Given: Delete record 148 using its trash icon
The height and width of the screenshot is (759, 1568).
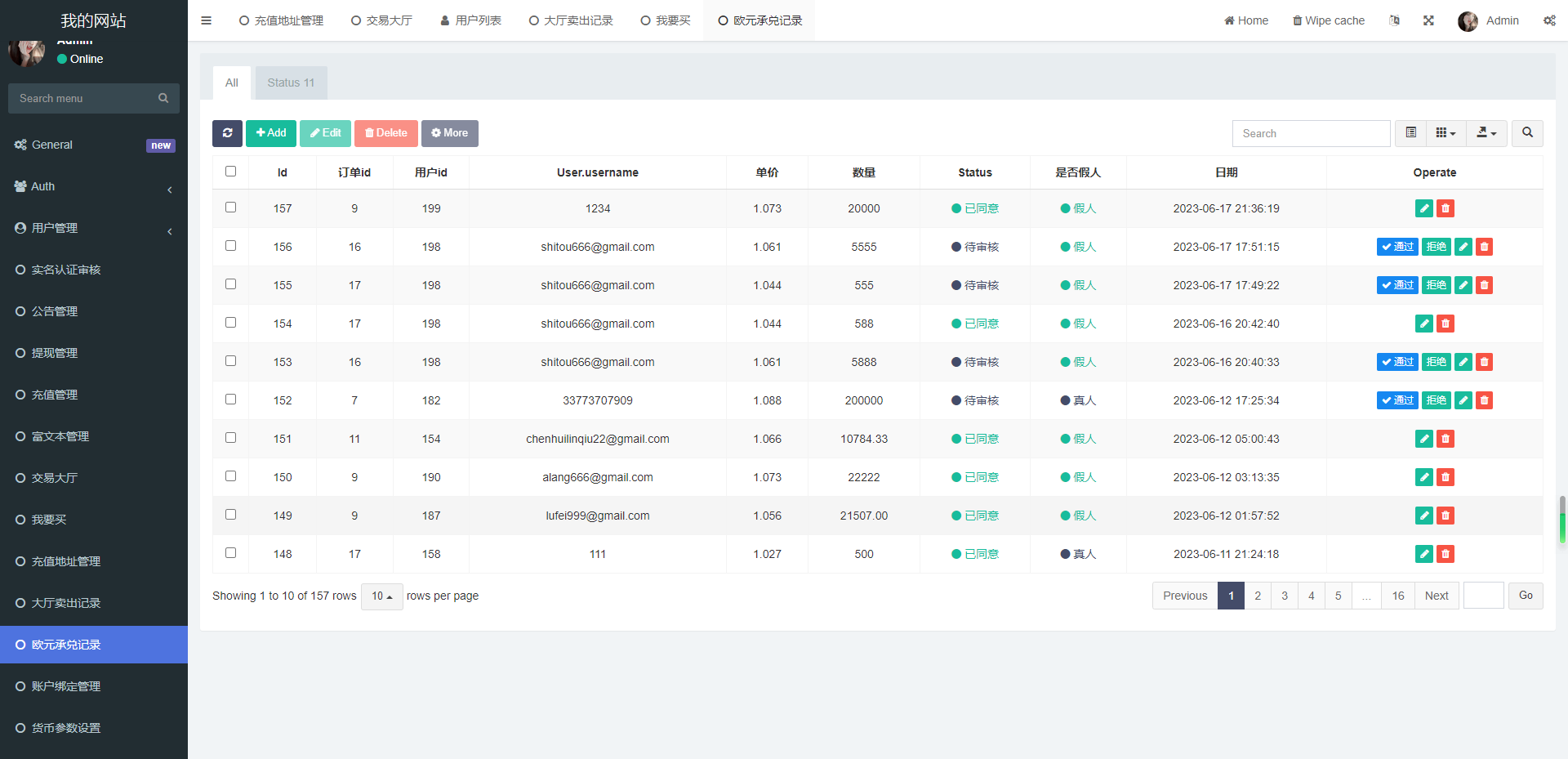Looking at the screenshot, I should pos(1445,554).
